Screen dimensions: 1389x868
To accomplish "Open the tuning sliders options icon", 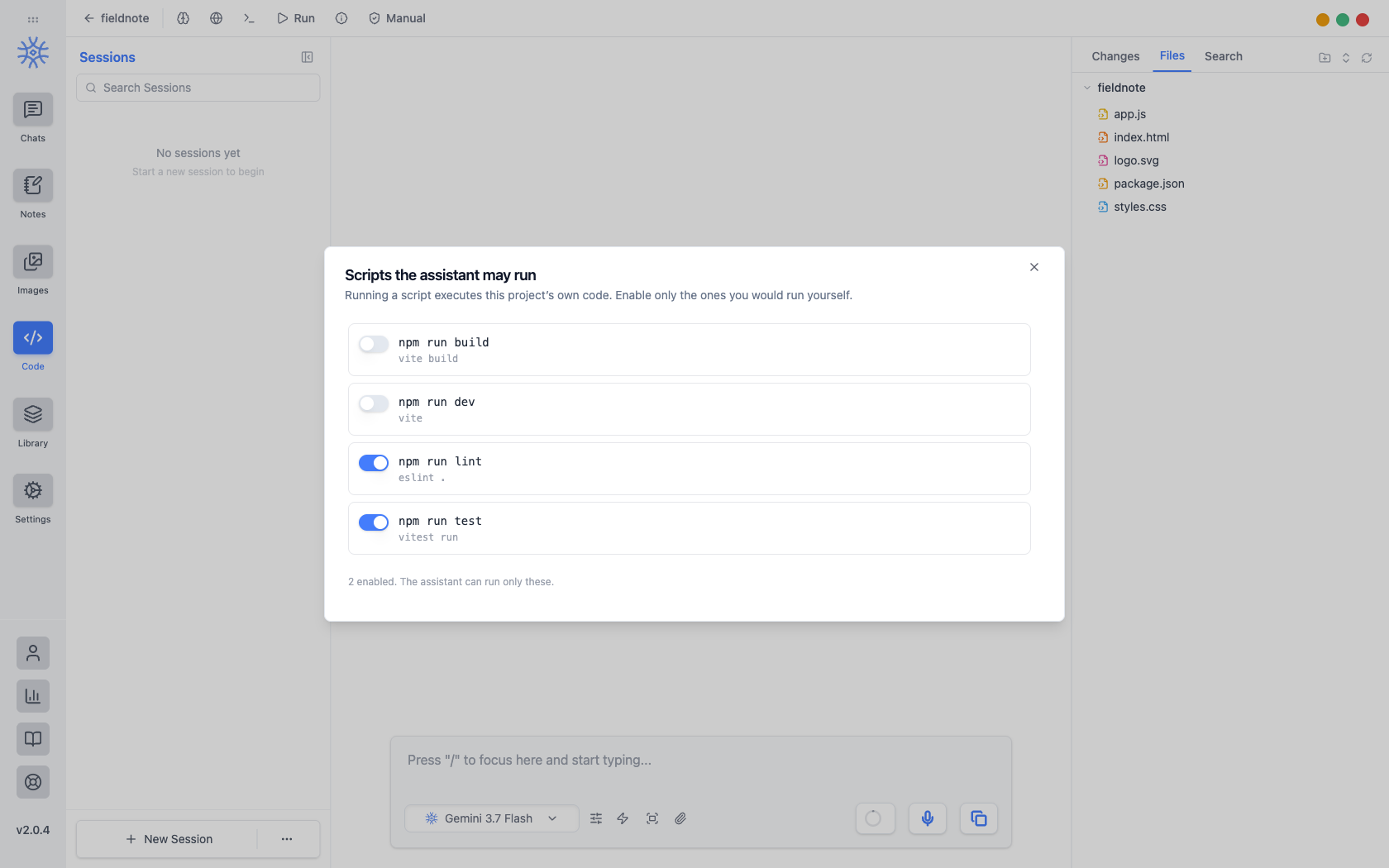I will click(x=596, y=818).
